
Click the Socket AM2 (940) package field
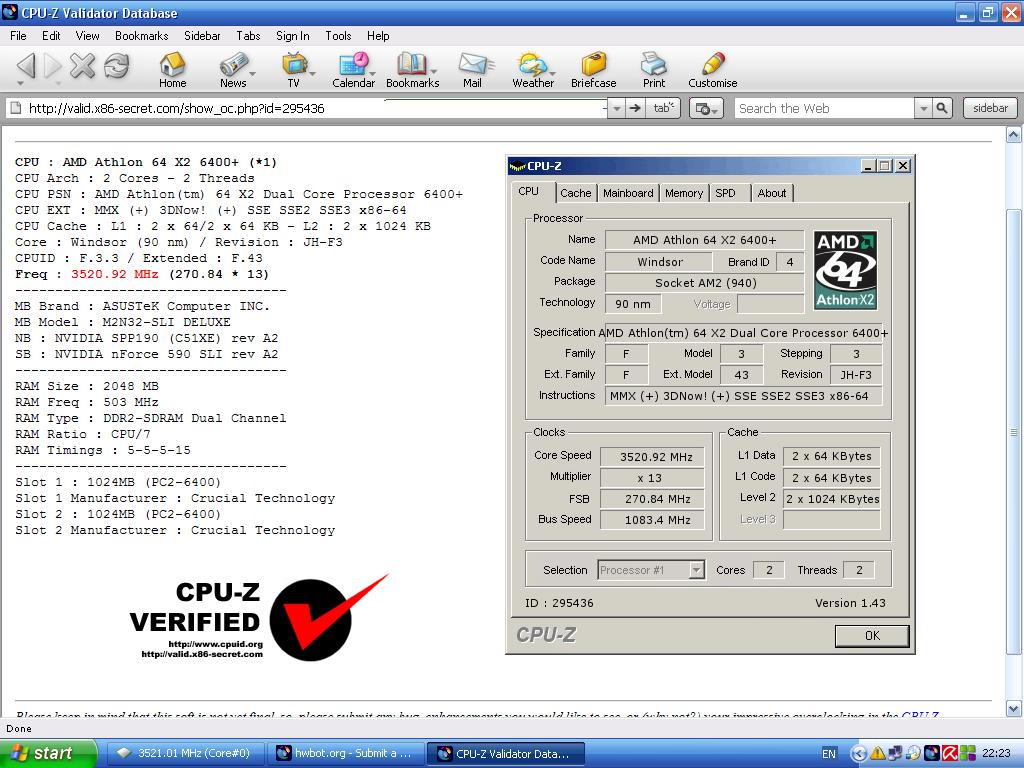[x=705, y=283]
